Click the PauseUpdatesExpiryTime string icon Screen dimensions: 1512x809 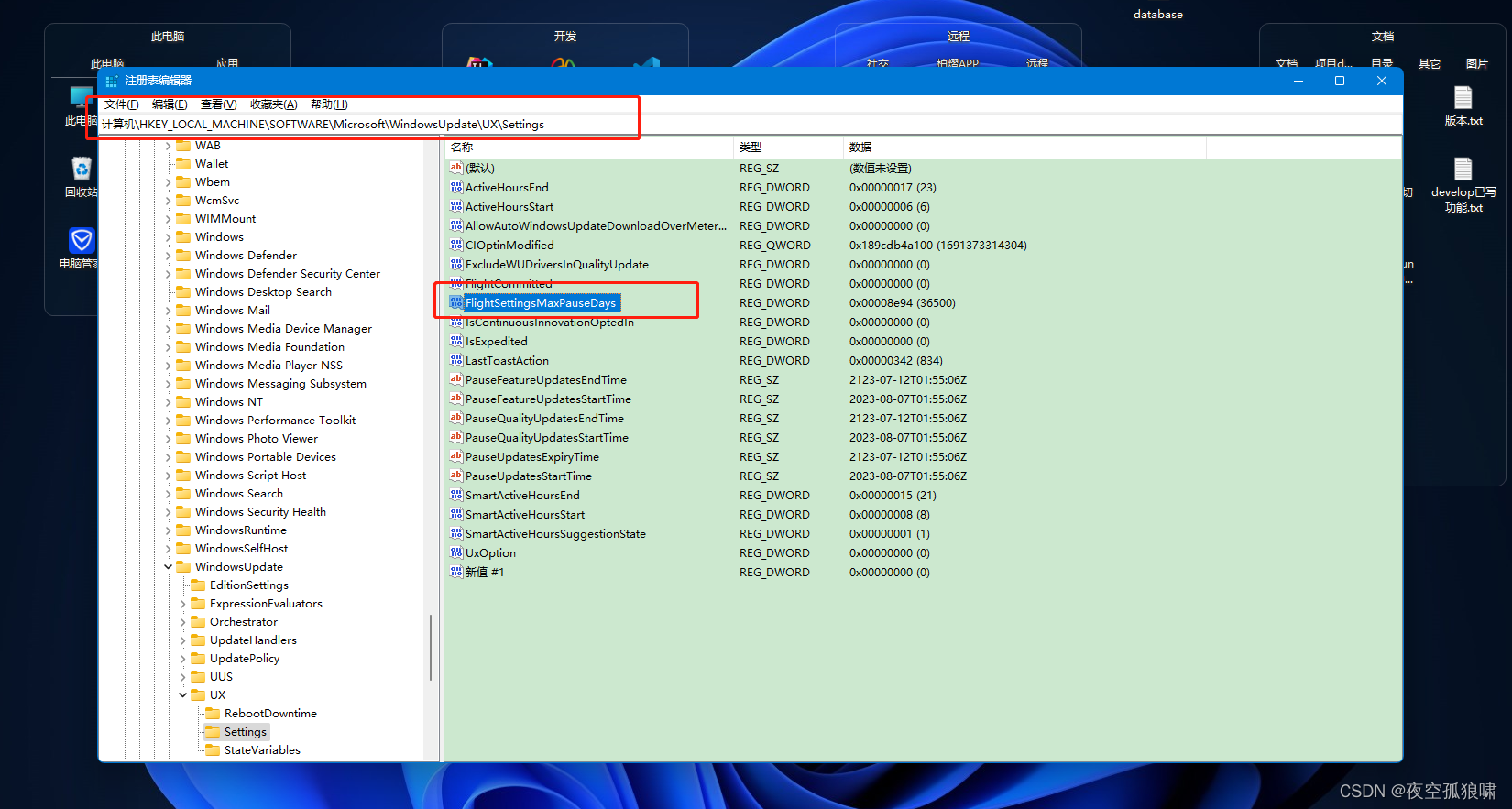[x=455, y=456]
